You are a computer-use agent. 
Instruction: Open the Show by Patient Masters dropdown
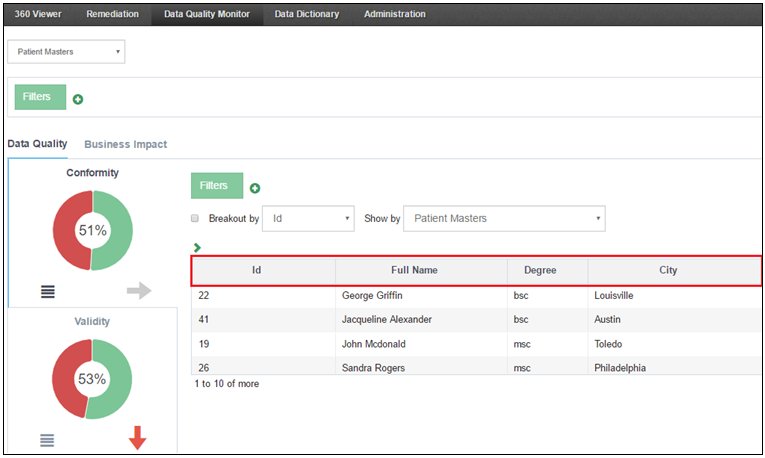tap(504, 218)
